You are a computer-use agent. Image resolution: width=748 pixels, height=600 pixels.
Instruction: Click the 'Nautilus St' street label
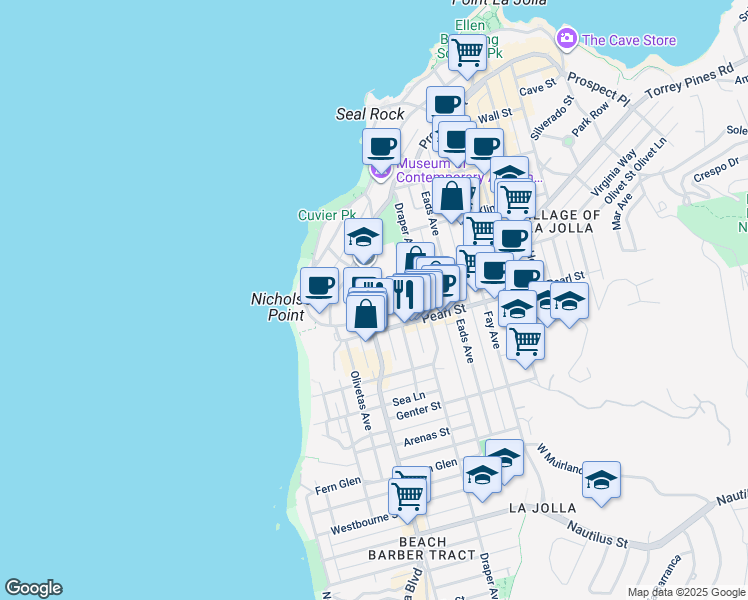597,534
